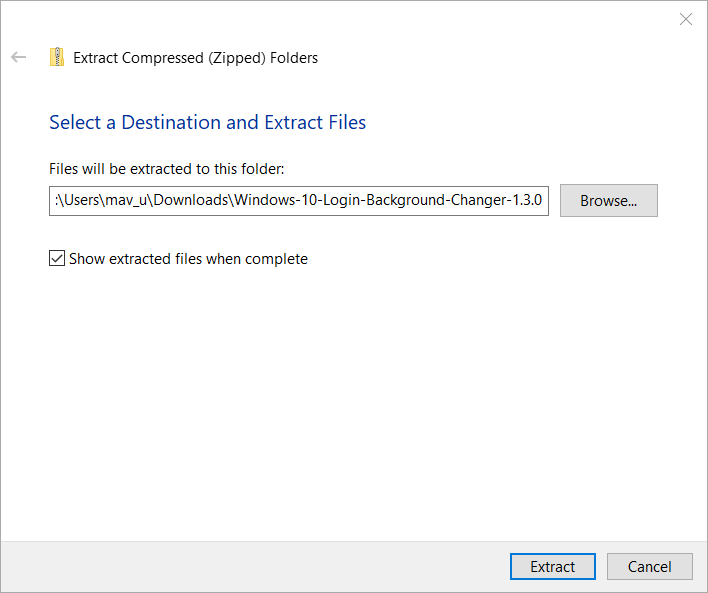
Task: Click the 'Select a Destination and Extract Files' heading
Action: (x=207, y=123)
